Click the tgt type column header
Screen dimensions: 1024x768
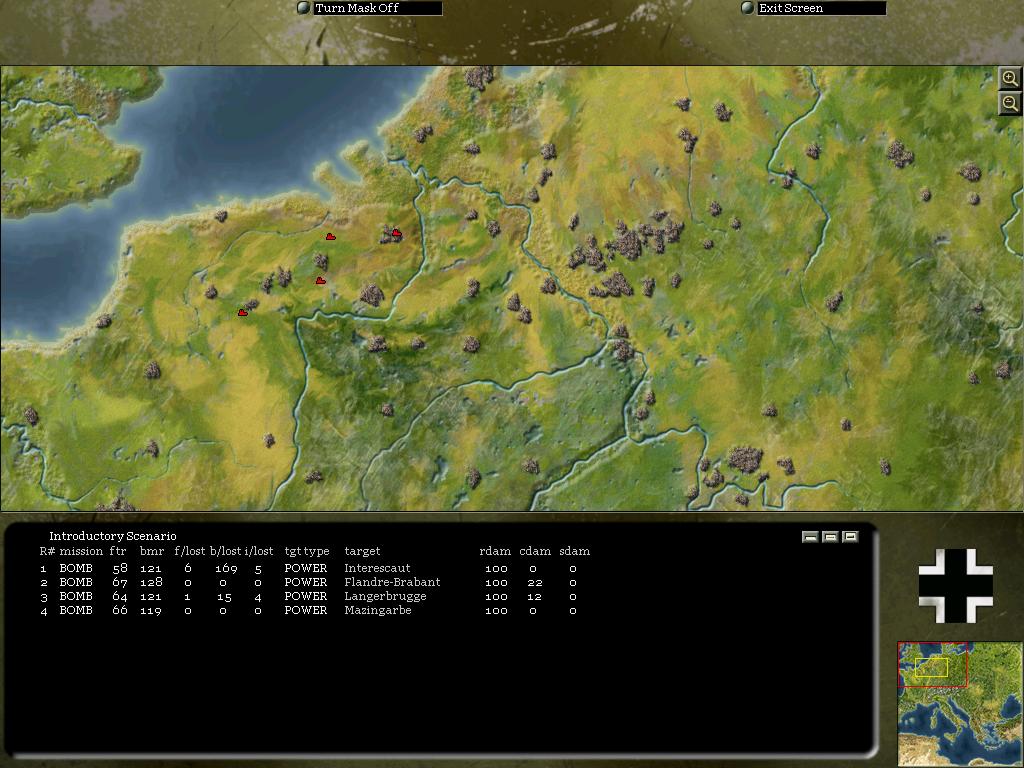307,551
